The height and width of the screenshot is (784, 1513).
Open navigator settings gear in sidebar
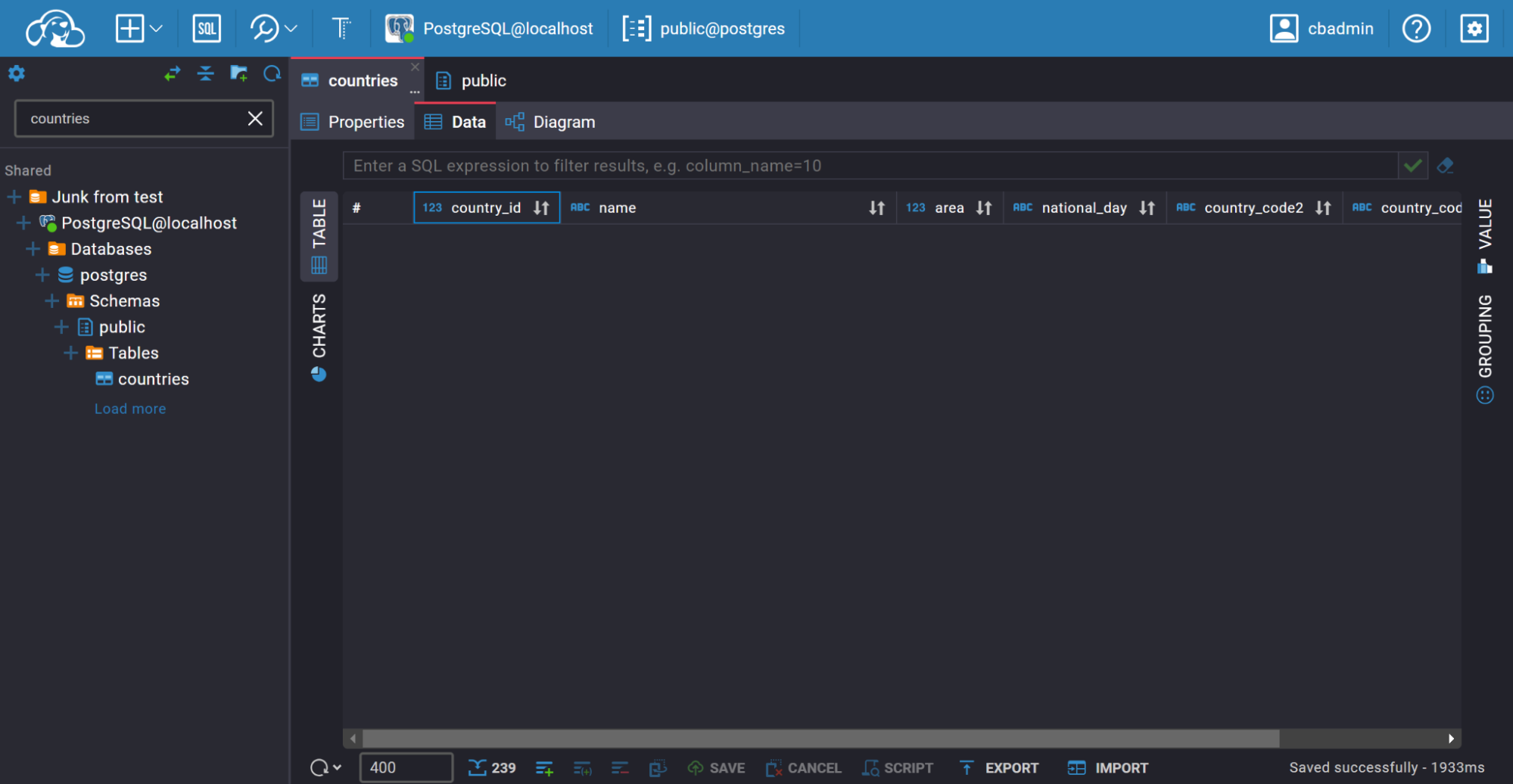point(17,73)
